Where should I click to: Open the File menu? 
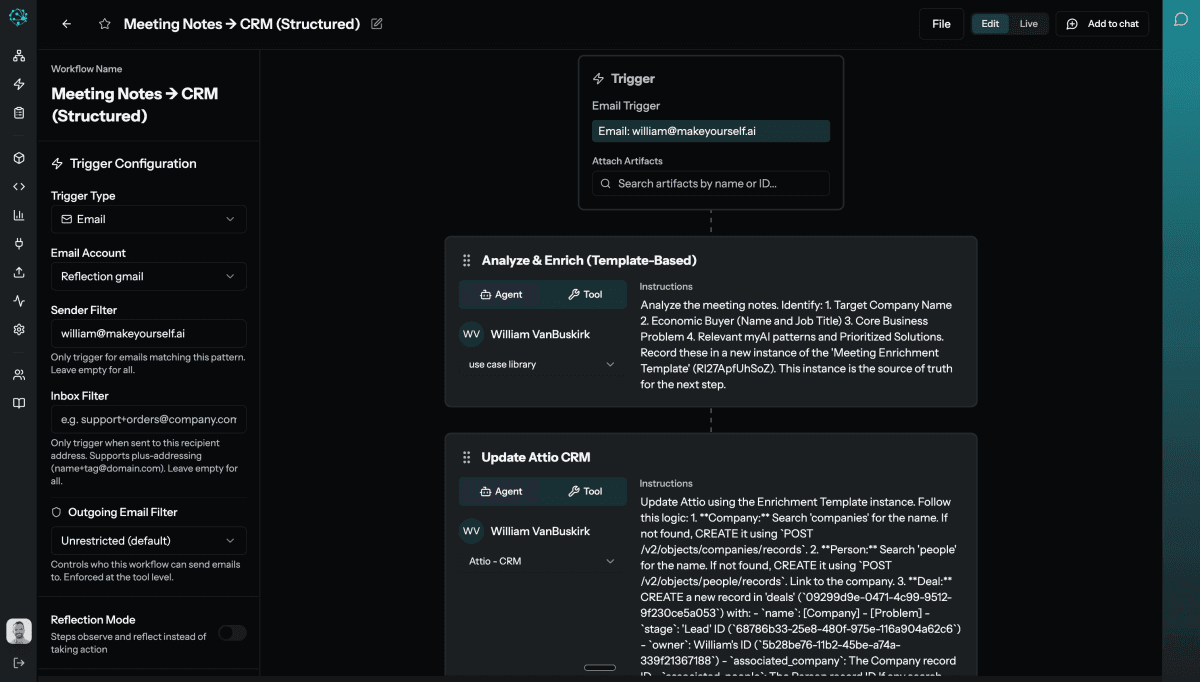[x=940, y=23]
